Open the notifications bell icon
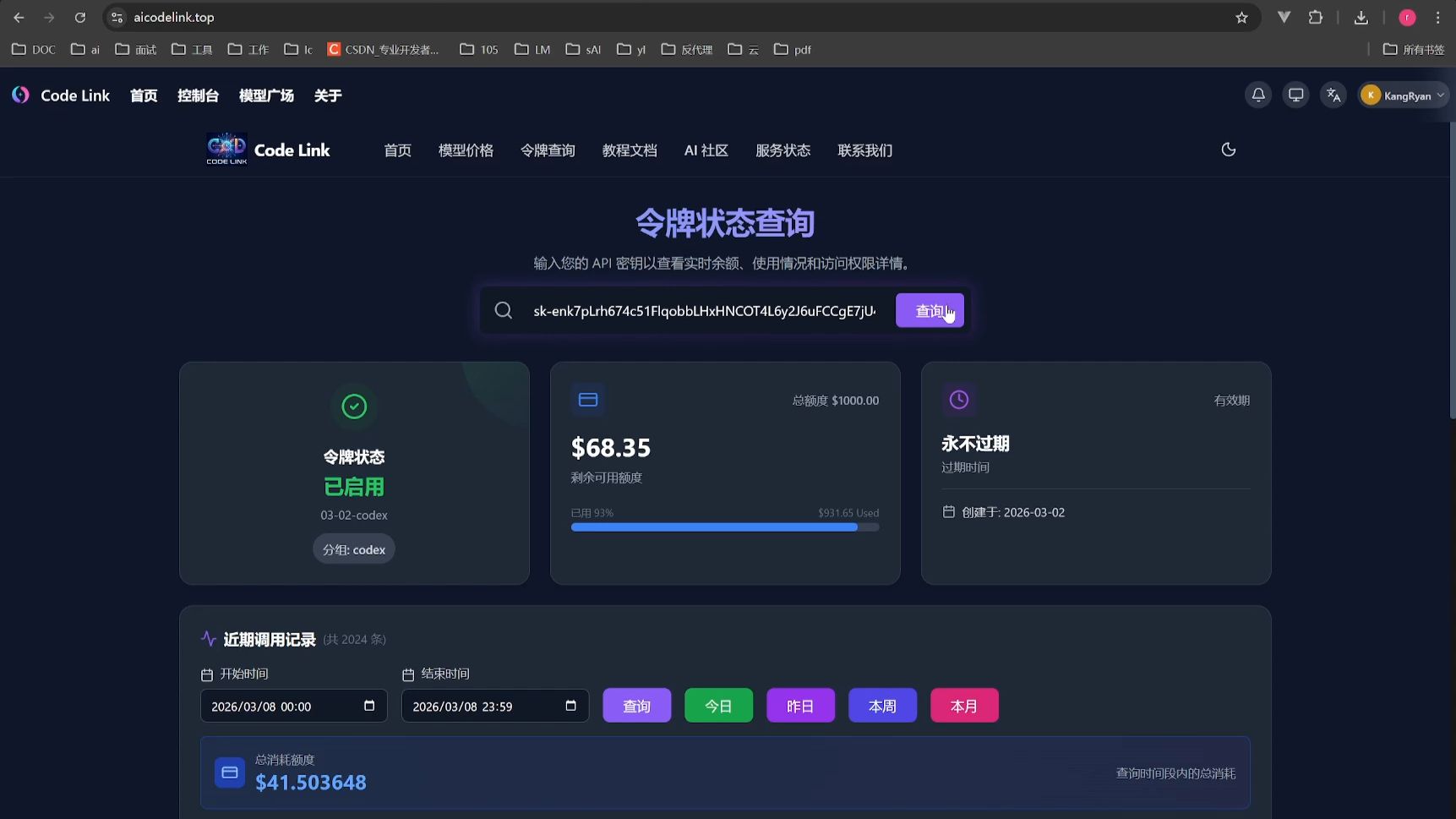 coord(1258,96)
